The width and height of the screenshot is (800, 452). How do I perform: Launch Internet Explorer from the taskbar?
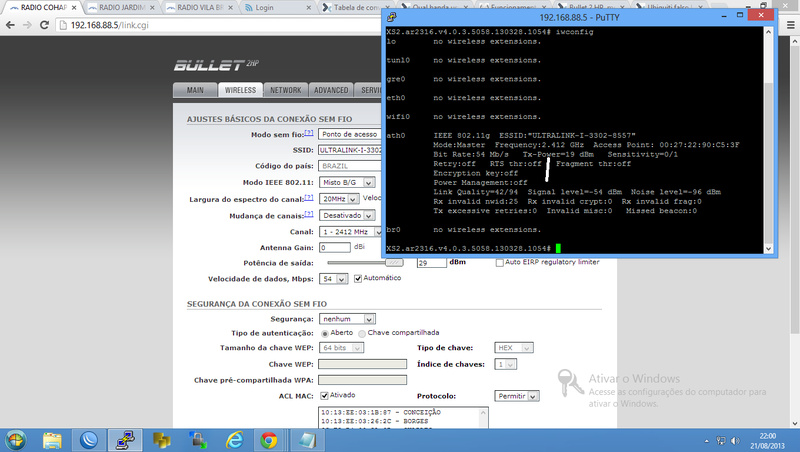(x=235, y=440)
